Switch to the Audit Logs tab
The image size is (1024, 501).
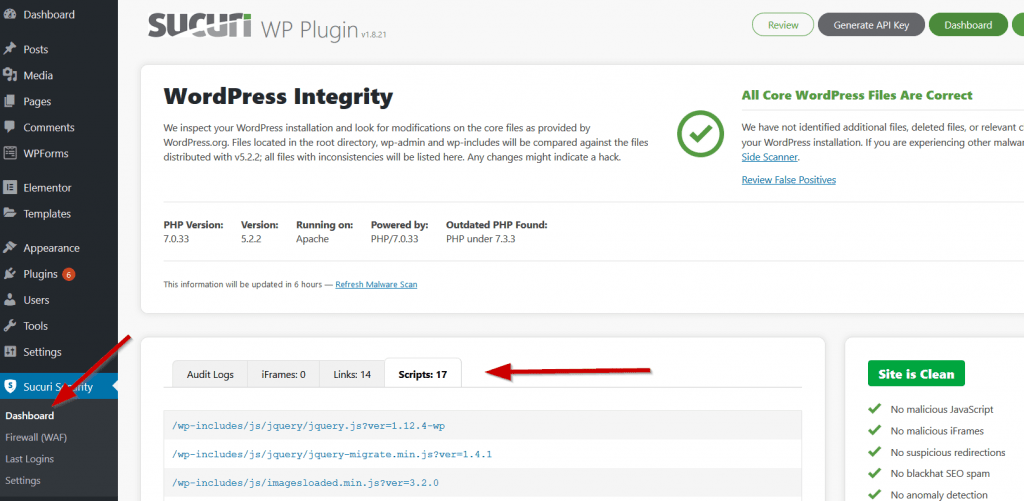pyautogui.click(x=210, y=374)
